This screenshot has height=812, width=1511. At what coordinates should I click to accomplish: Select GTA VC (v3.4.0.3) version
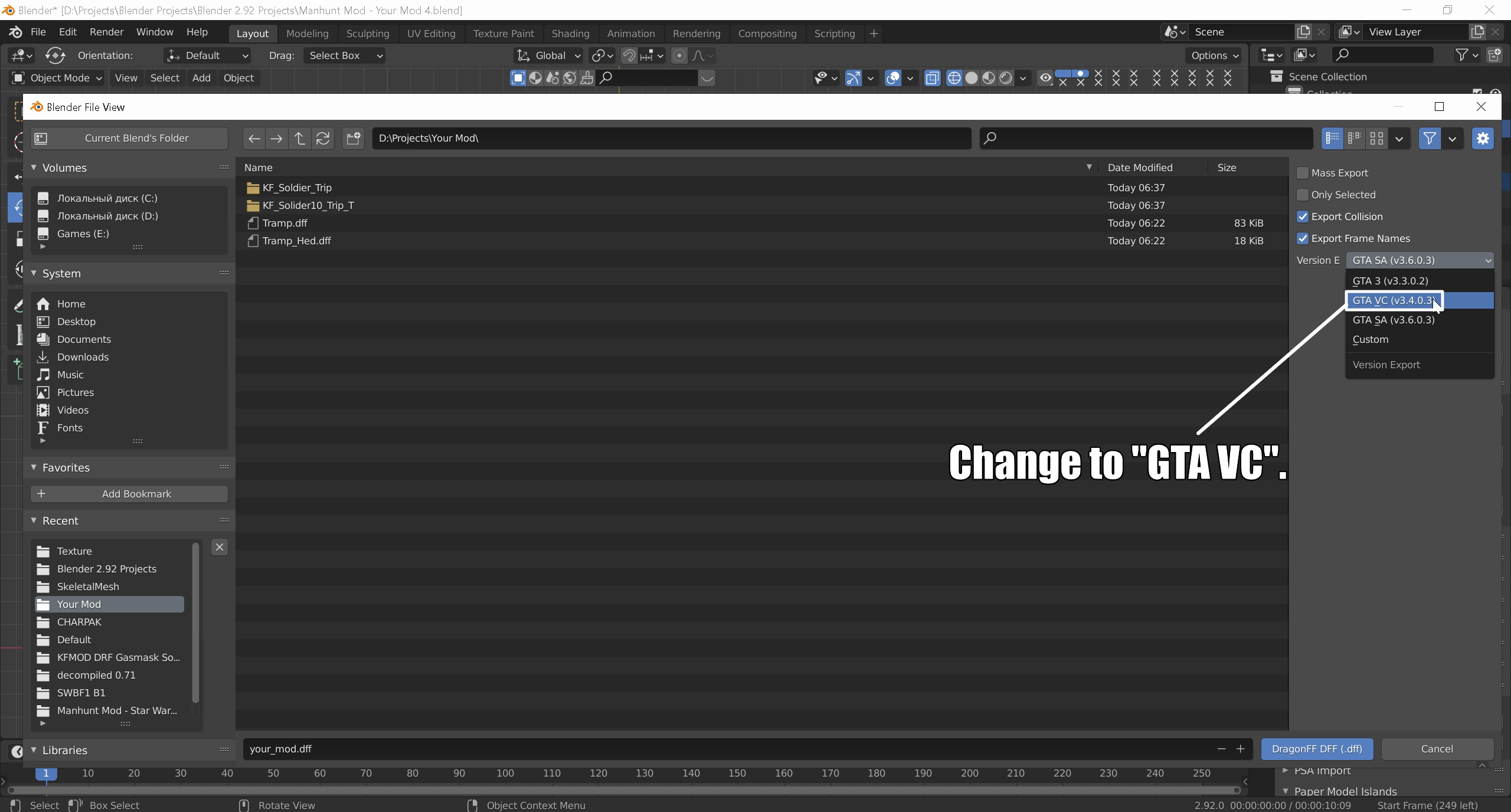tap(1393, 300)
